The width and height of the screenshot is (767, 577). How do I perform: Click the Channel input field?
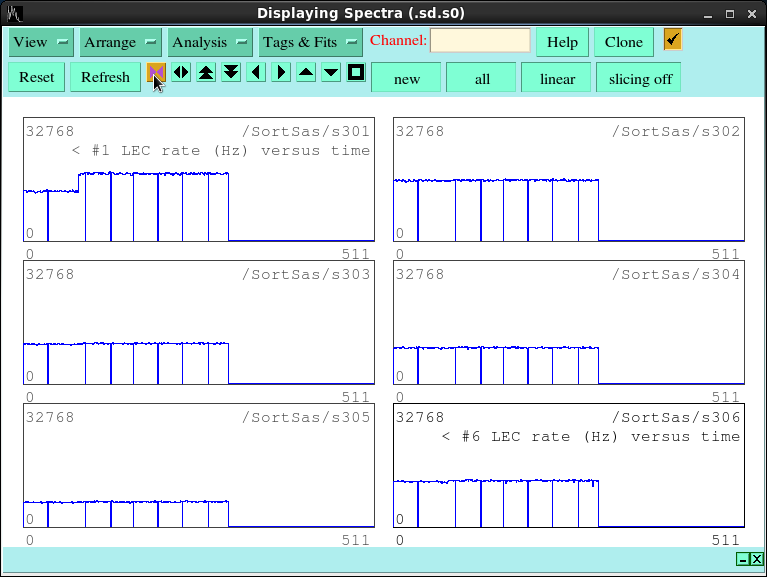pyautogui.click(x=480, y=40)
